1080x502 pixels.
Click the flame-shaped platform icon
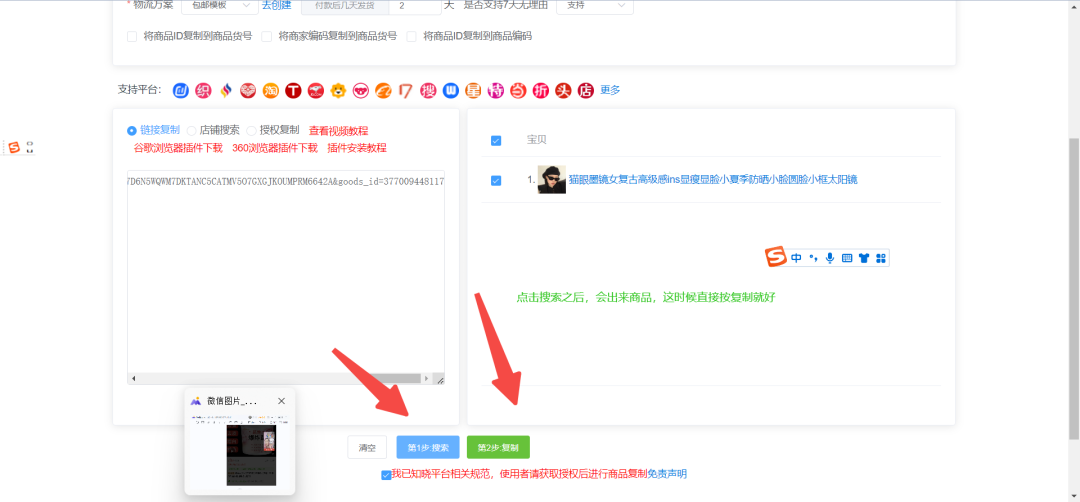[x=225, y=90]
